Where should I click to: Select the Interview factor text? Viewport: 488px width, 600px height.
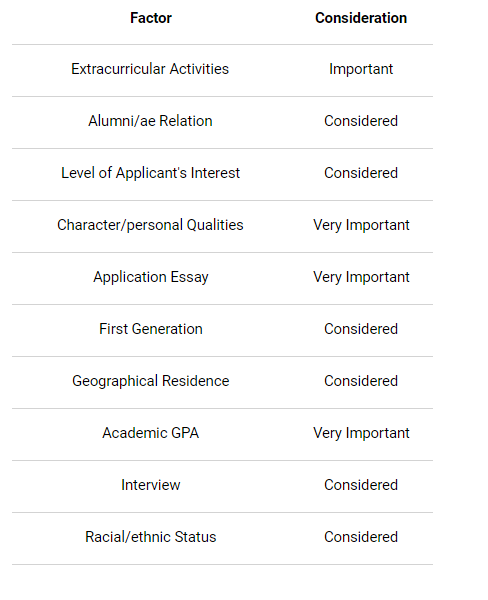pos(151,485)
